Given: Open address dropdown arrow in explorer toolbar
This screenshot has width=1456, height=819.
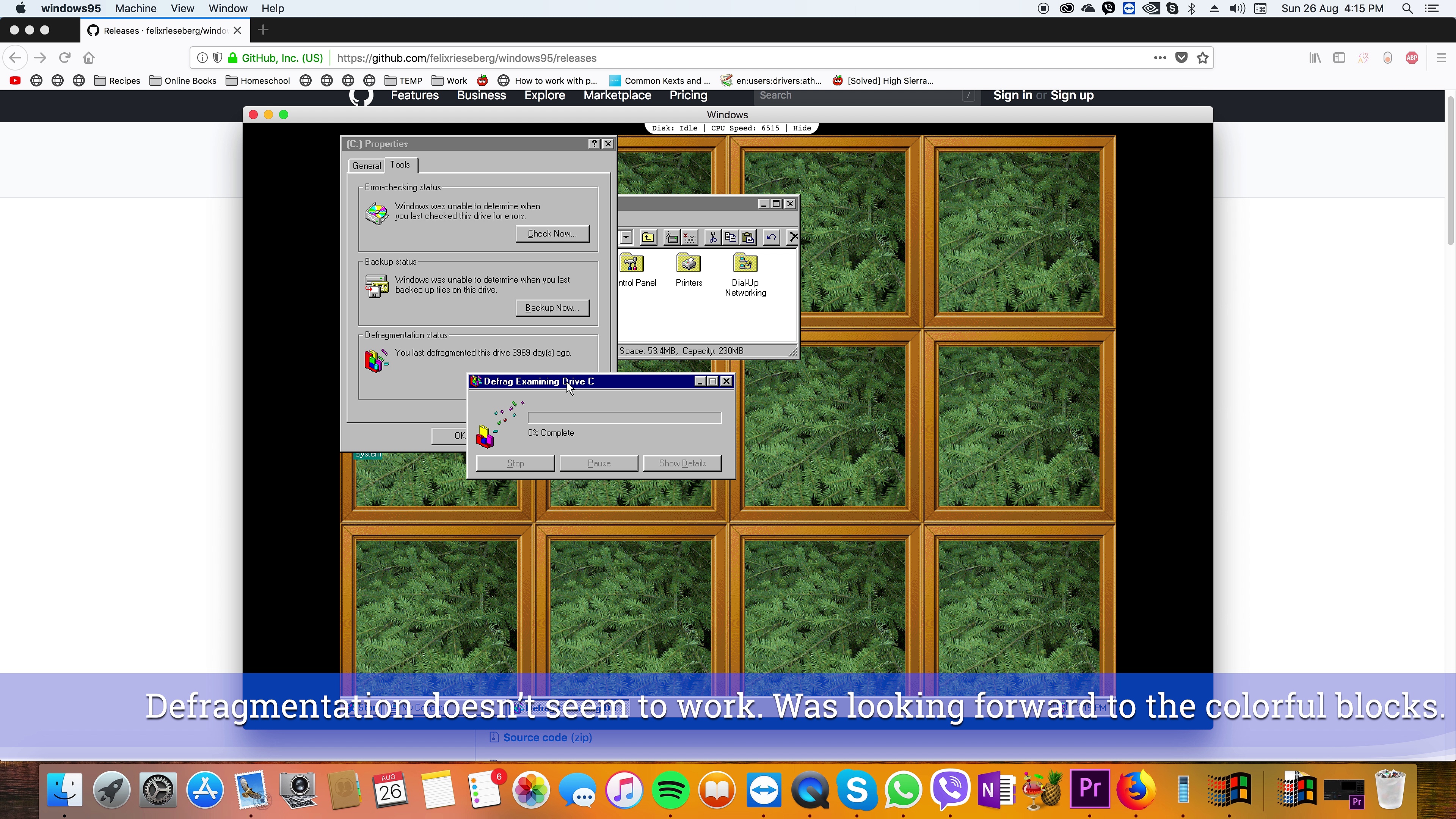Looking at the screenshot, I should tap(626, 237).
